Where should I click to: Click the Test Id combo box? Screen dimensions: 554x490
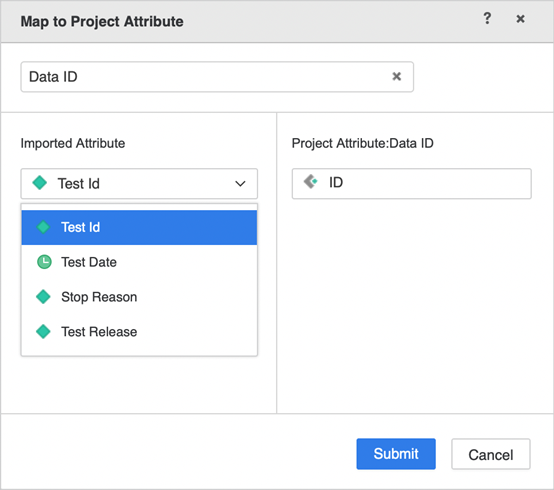coord(139,184)
